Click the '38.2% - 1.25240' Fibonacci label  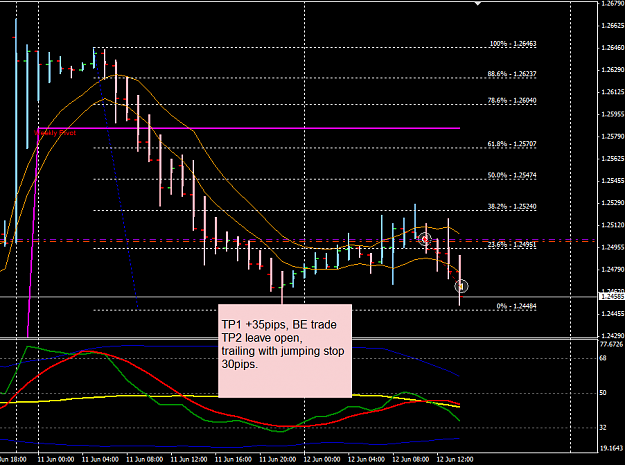click(x=512, y=206)
